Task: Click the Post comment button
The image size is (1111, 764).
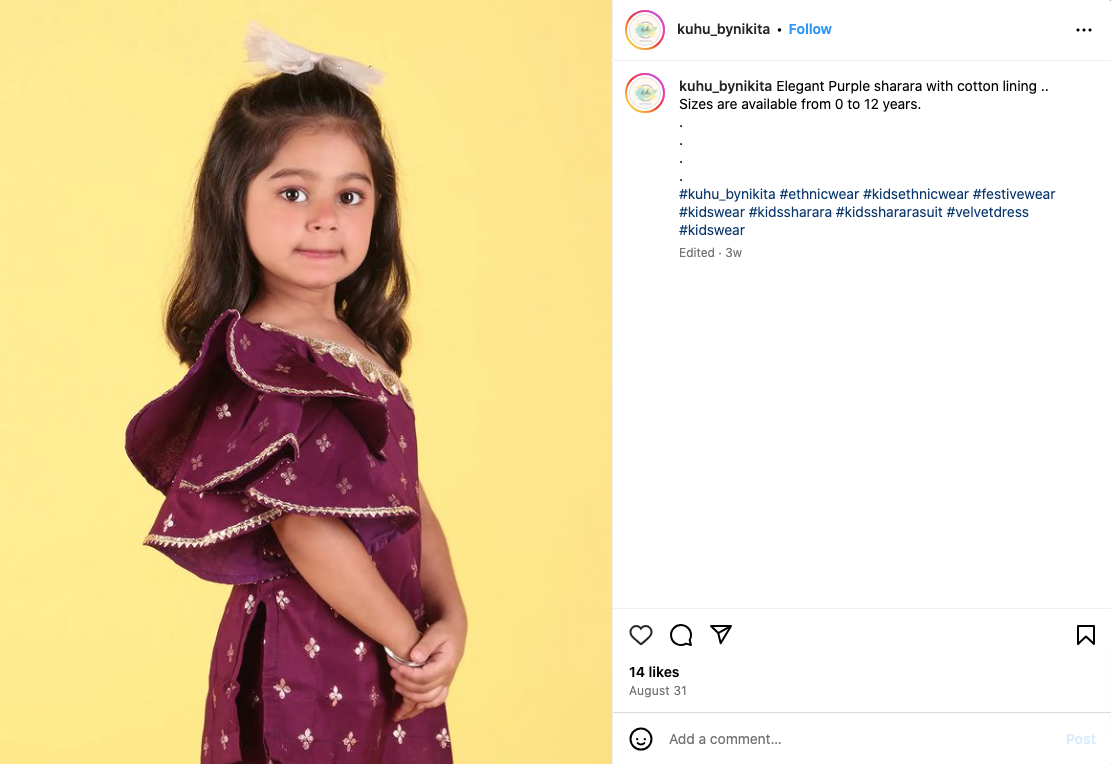Action: [1080, 739]
